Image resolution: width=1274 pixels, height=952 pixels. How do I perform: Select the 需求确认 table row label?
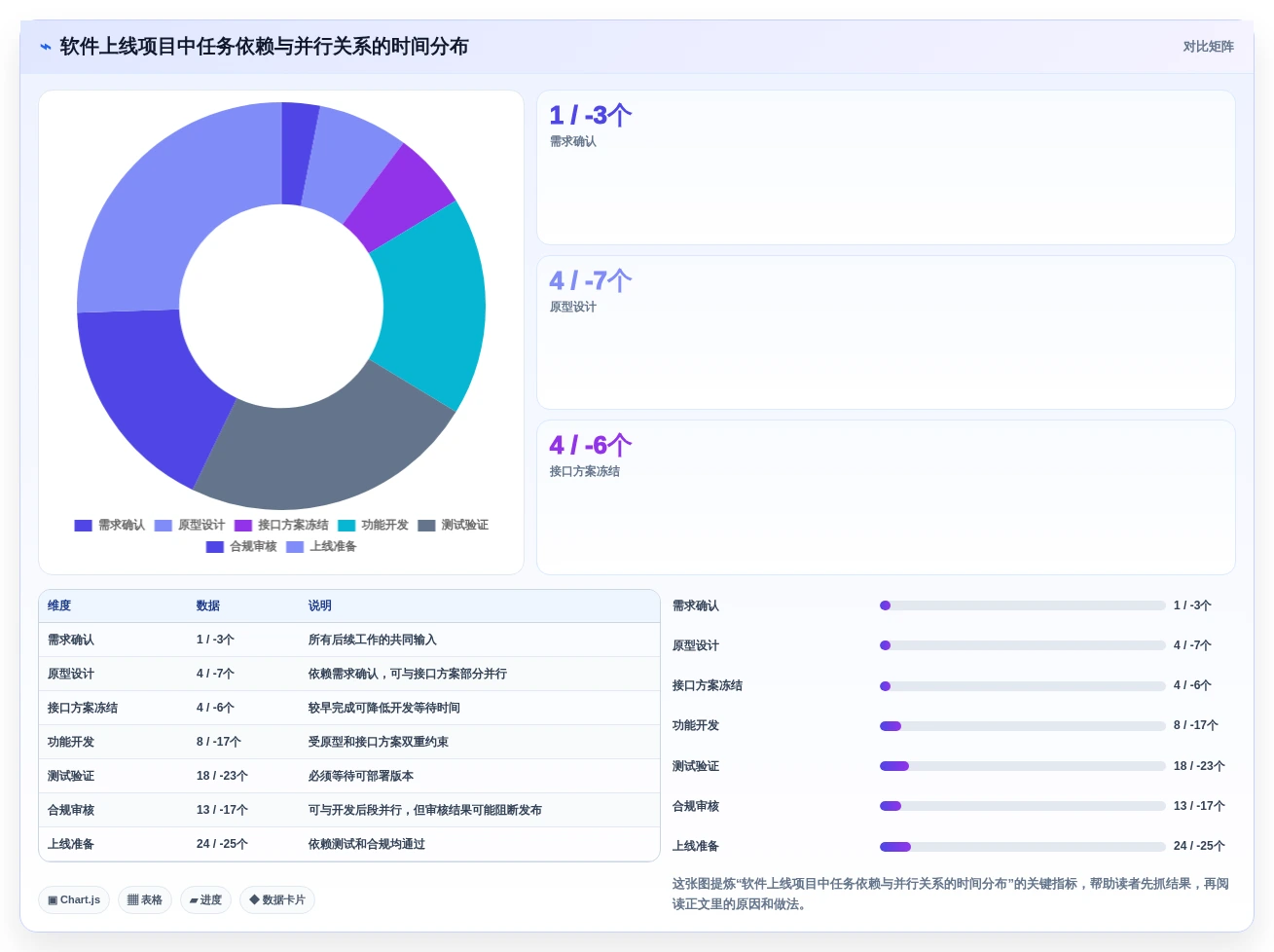pyautogui.click(x=71, y=640)
